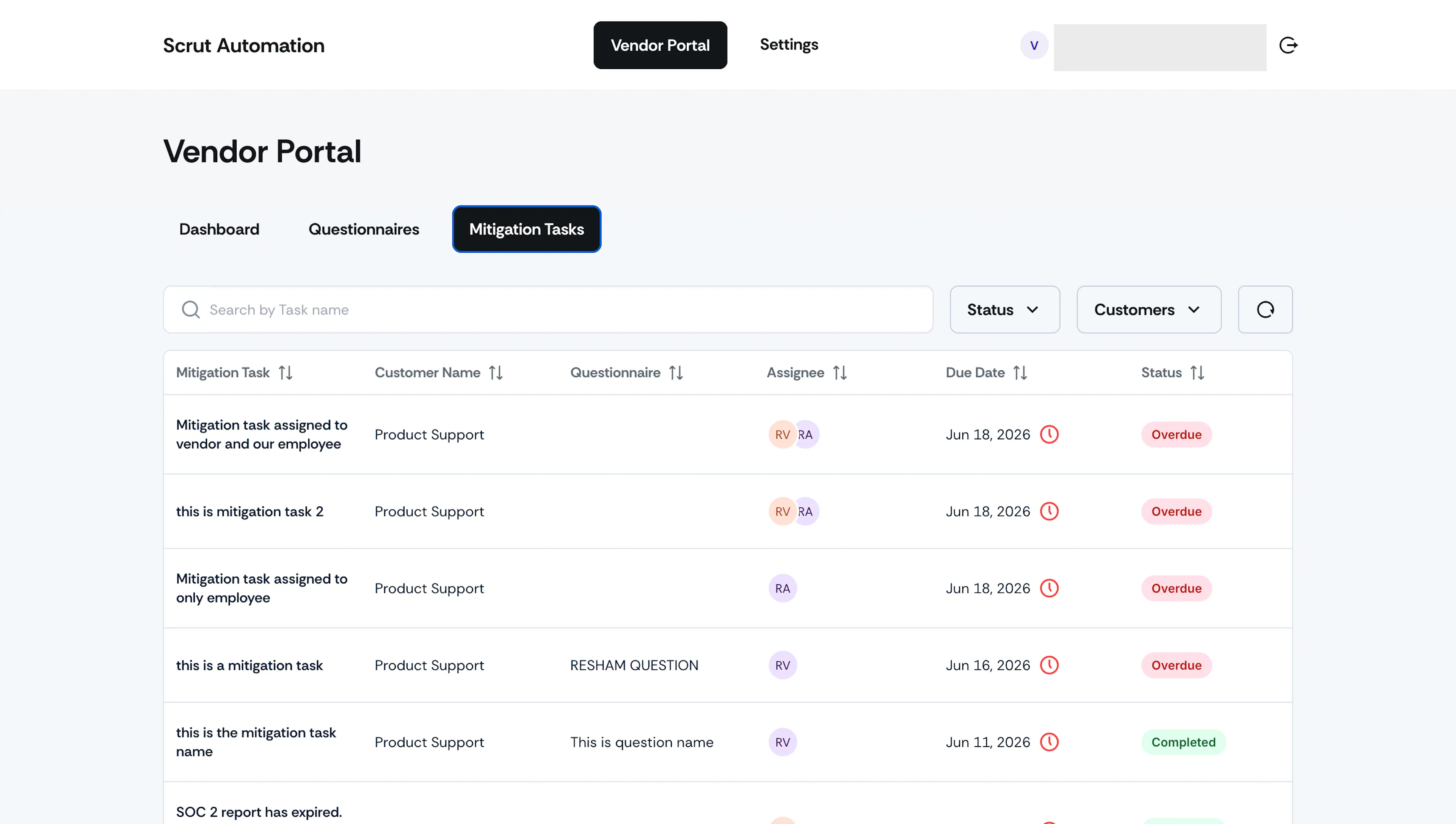Open task 'this is a mitigation task'
The height and width of the screenshot is (824, 1456).
(x=249, y=665)
